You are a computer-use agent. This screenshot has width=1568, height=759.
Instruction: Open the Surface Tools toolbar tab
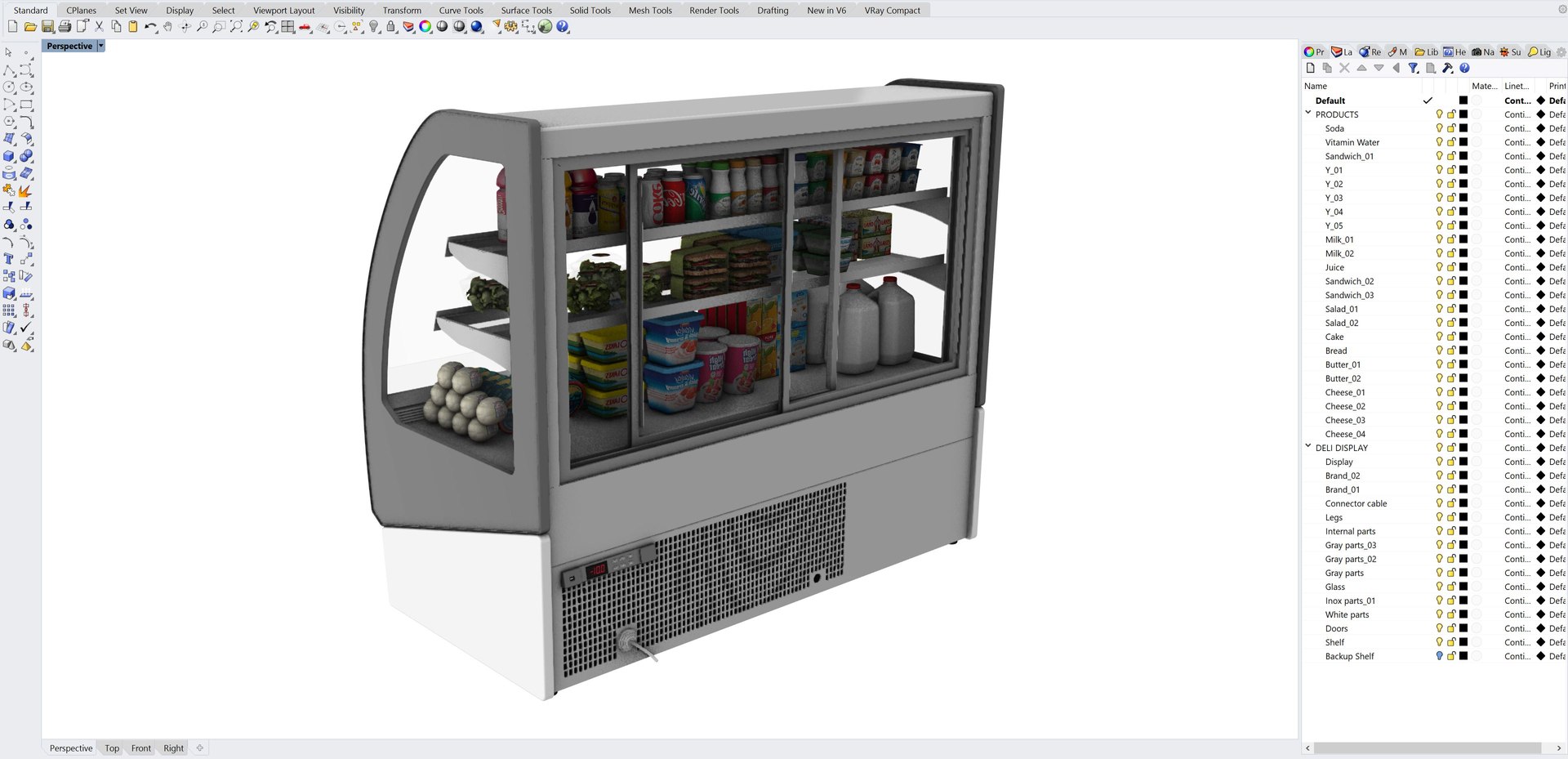(x=526, y=11)
